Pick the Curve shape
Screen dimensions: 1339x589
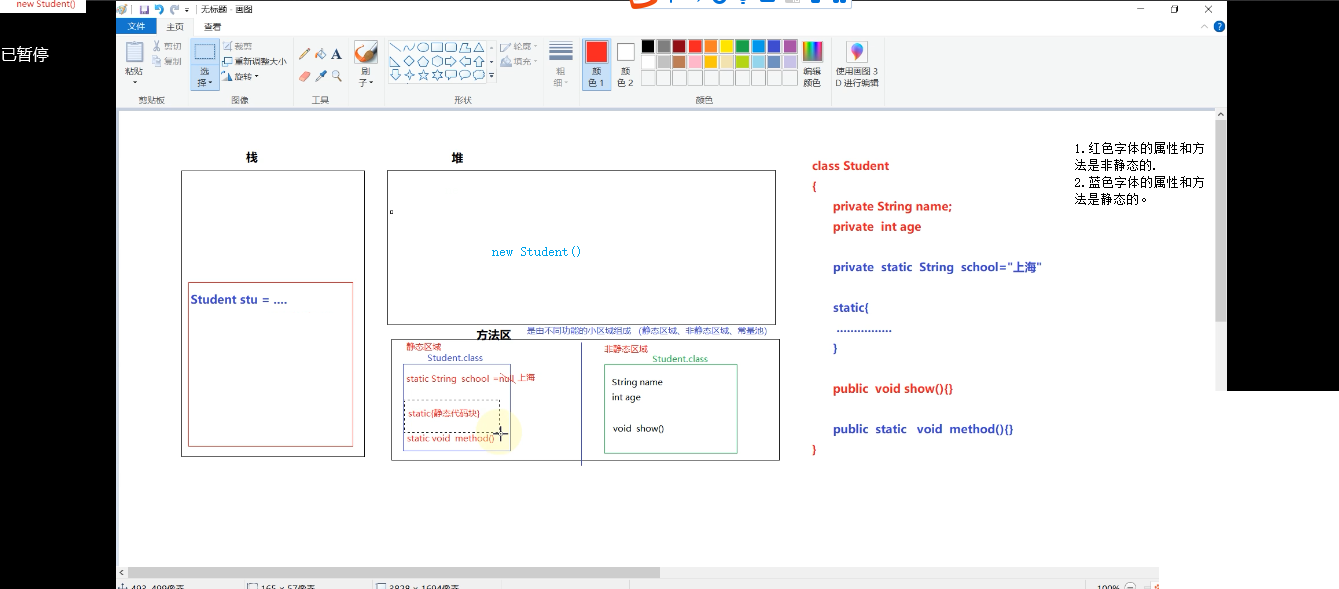pyautogui.click(x=409, y=47)
